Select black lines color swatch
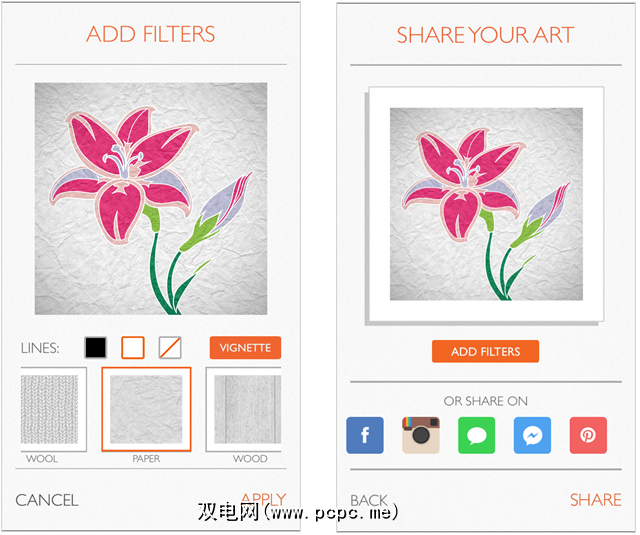This screenshot has height=535, width=640. pos(96,349)
